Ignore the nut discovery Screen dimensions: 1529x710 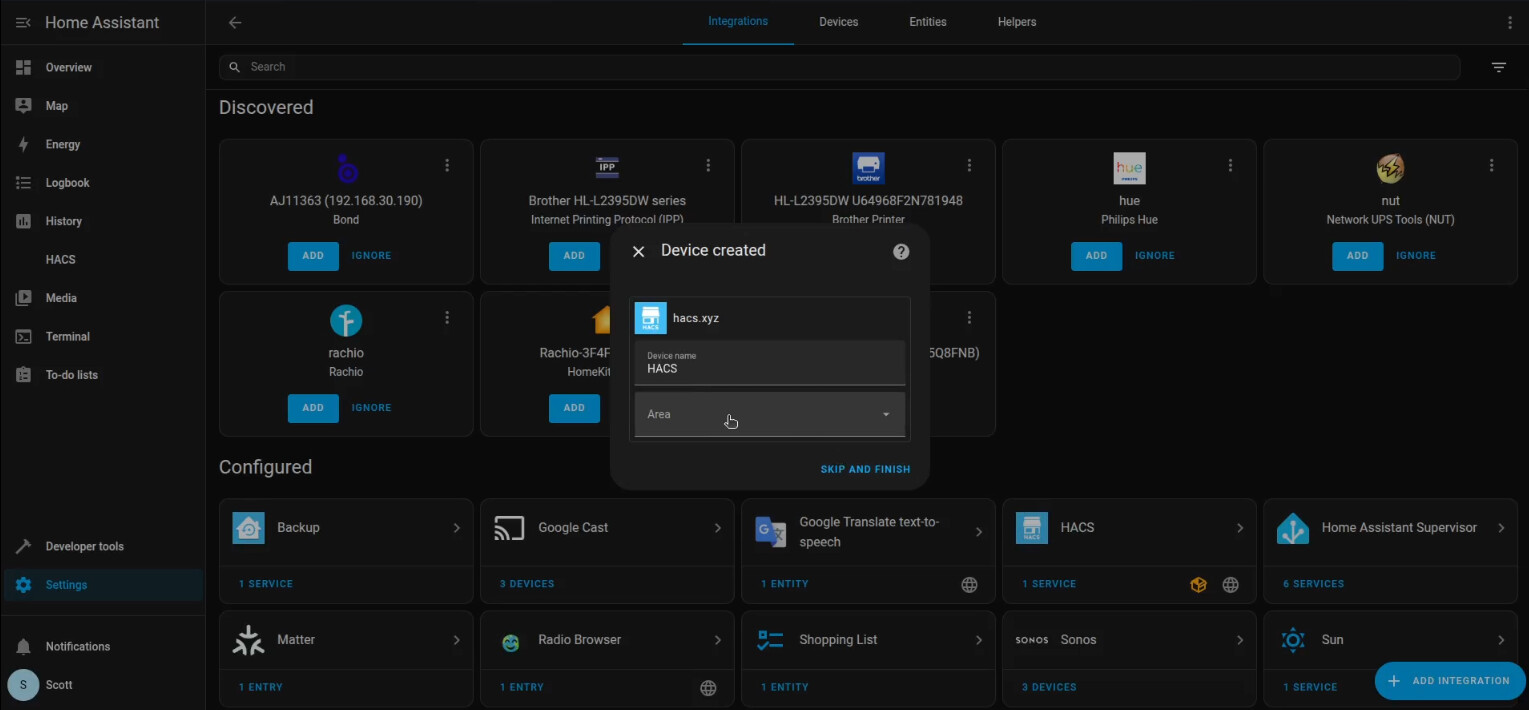(x=1415, y=256)
